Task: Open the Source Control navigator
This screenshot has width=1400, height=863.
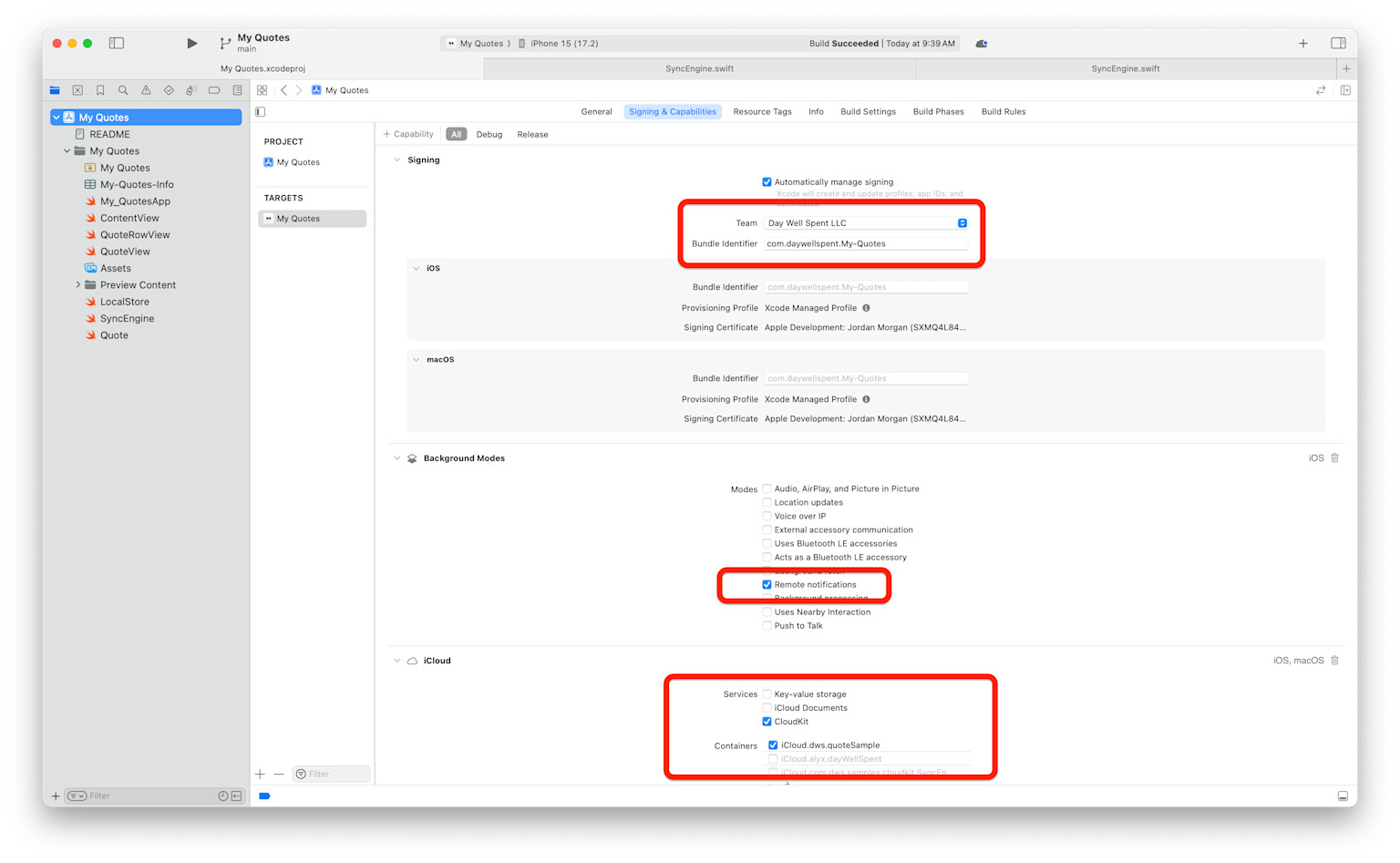Action: pos(77,90)
